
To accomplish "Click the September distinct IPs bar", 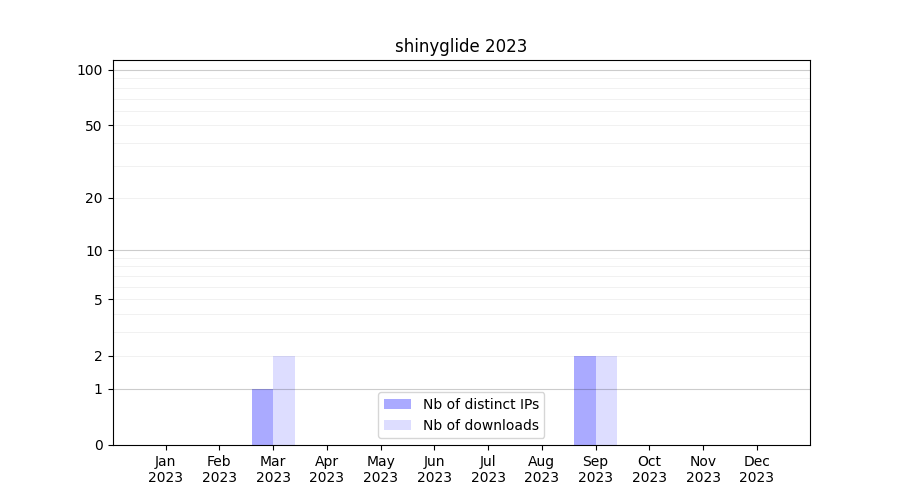I will click(584, 400).
